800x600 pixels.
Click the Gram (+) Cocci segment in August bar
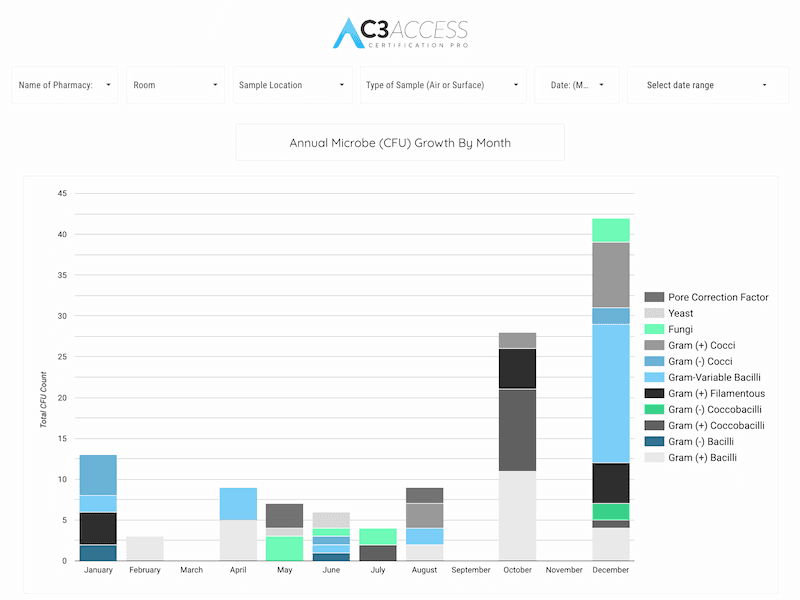(x=424, y=516)
